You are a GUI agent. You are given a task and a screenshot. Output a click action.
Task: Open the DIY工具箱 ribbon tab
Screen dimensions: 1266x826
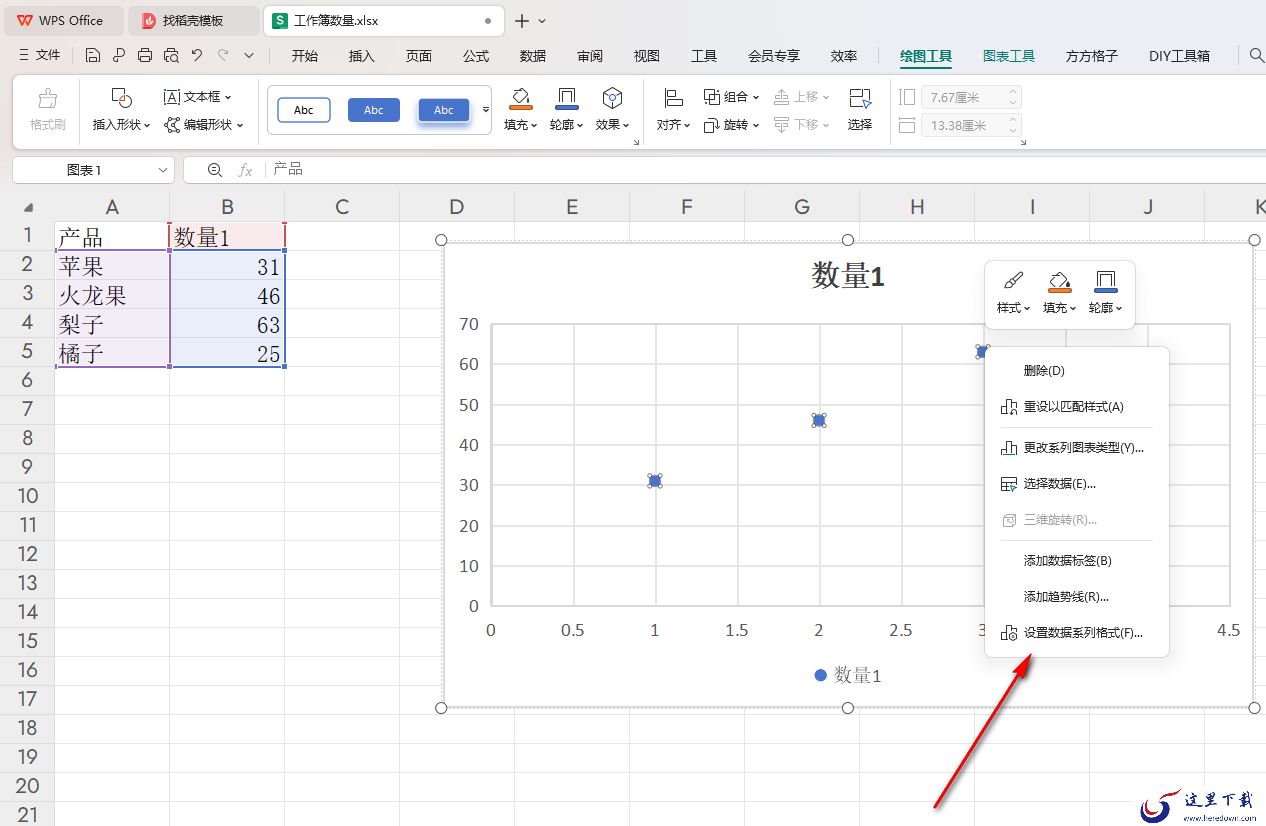coord(1180,56)
